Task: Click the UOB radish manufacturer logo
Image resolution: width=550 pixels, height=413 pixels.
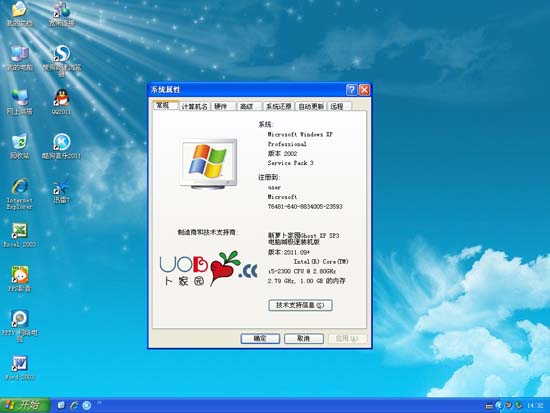Action: pyautogui.click(x=208, y=268)
